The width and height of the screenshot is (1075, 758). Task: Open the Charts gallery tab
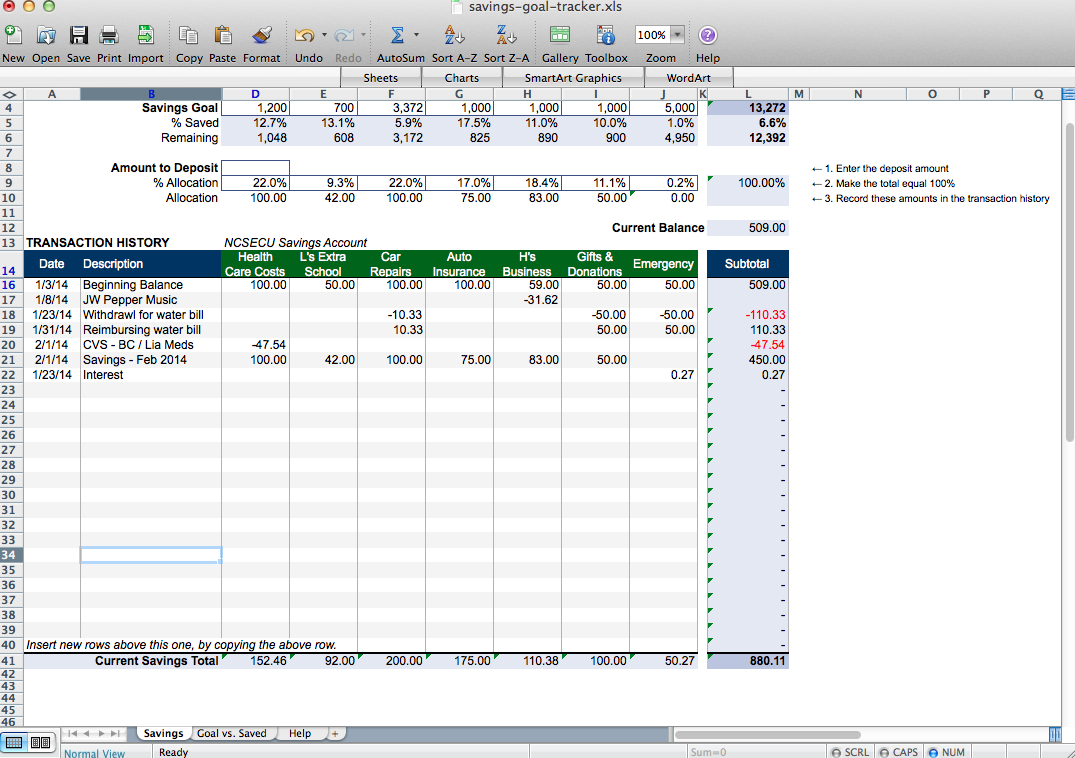pos(461,77)
